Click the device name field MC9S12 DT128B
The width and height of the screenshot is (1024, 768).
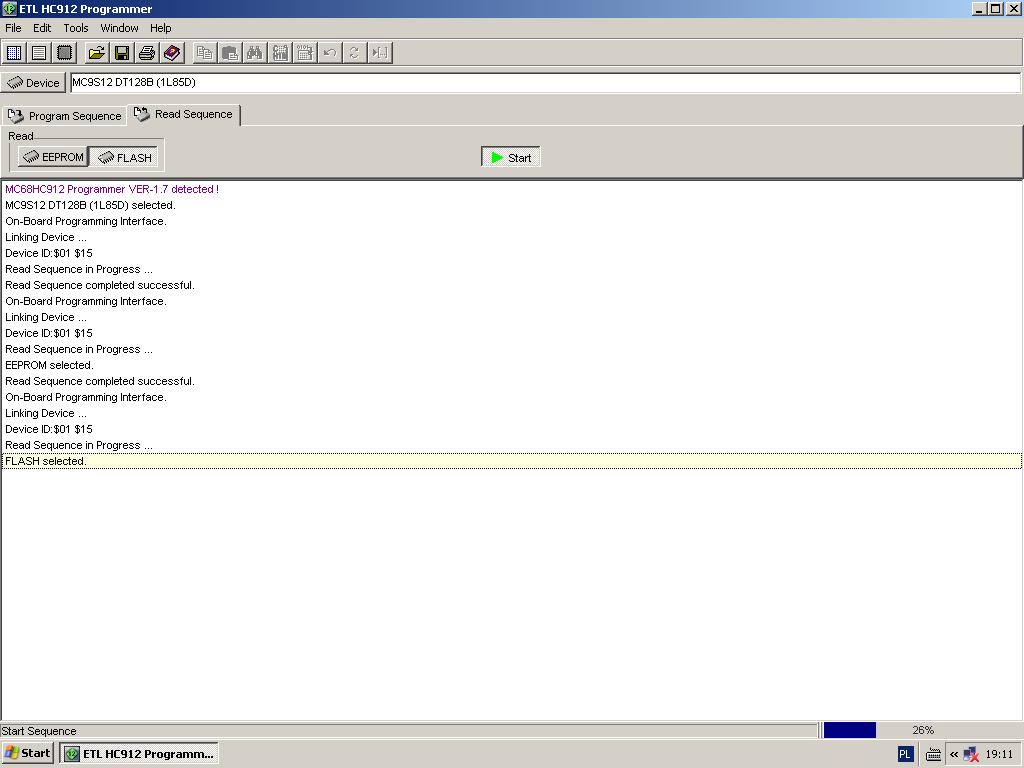545,82
